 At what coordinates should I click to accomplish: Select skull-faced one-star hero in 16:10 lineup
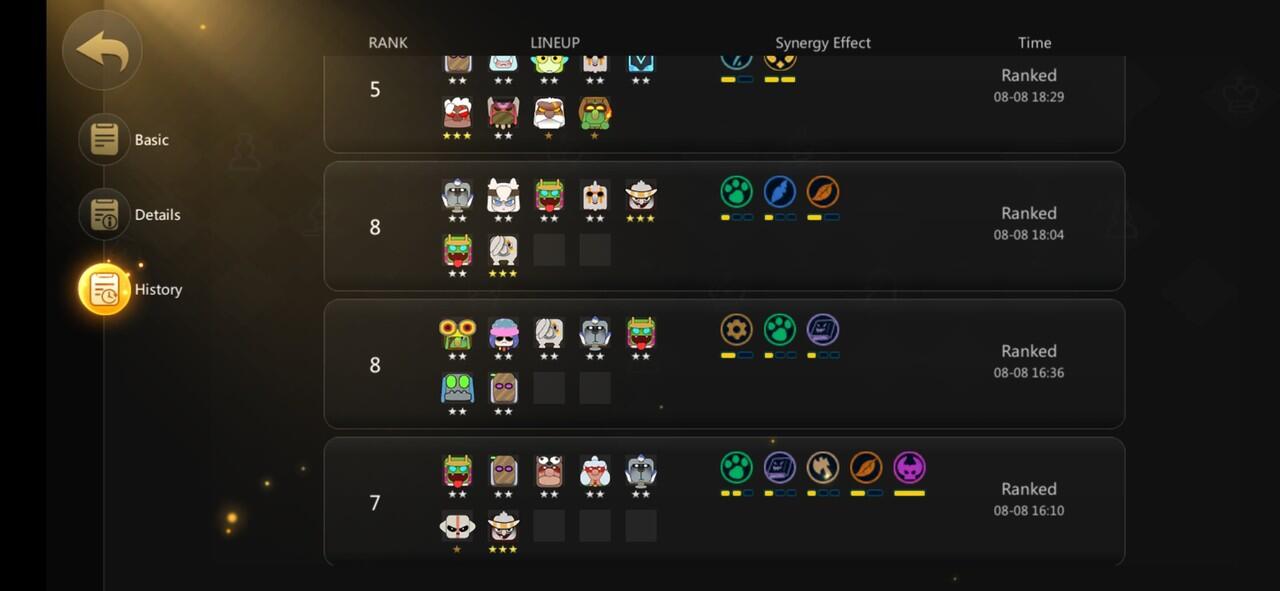pyautogui.click(x=457, y=526)
